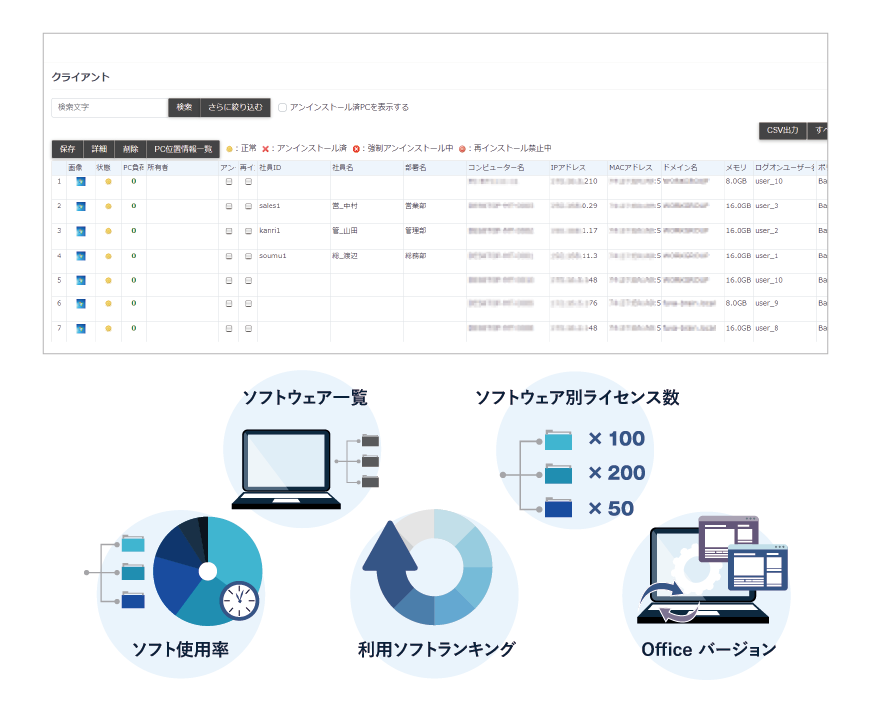Click the yellow status dot for sales1
The width and height of the screenshot is (871, 708).
click(x=108, y=207)
